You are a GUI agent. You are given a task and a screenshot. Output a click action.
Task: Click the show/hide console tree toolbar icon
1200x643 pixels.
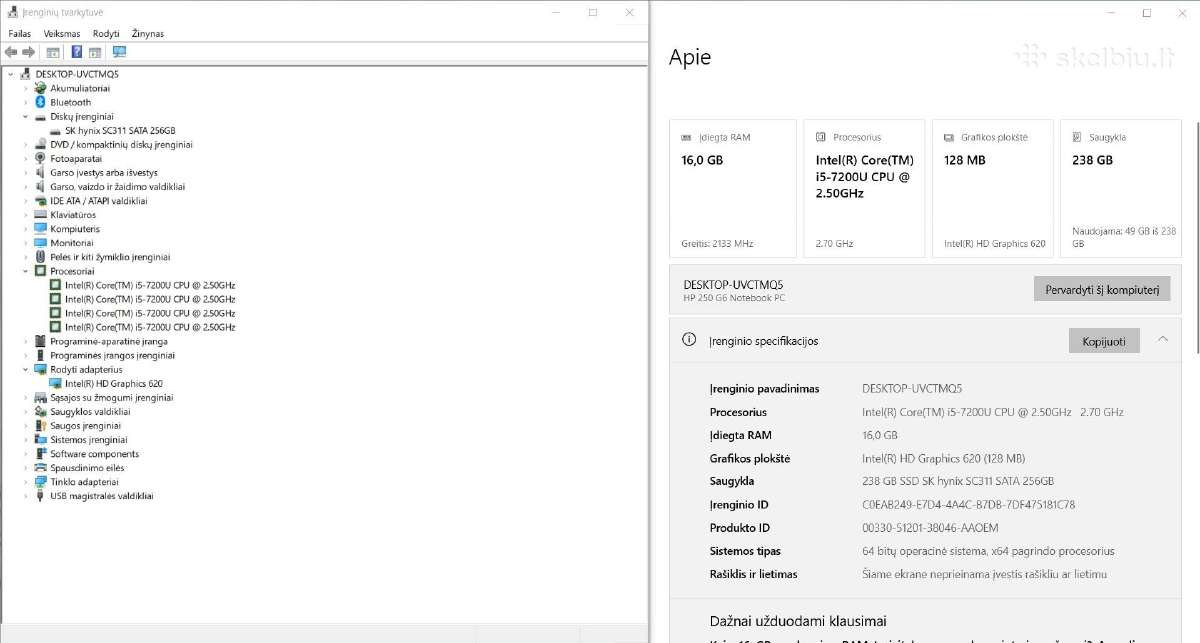53,52
